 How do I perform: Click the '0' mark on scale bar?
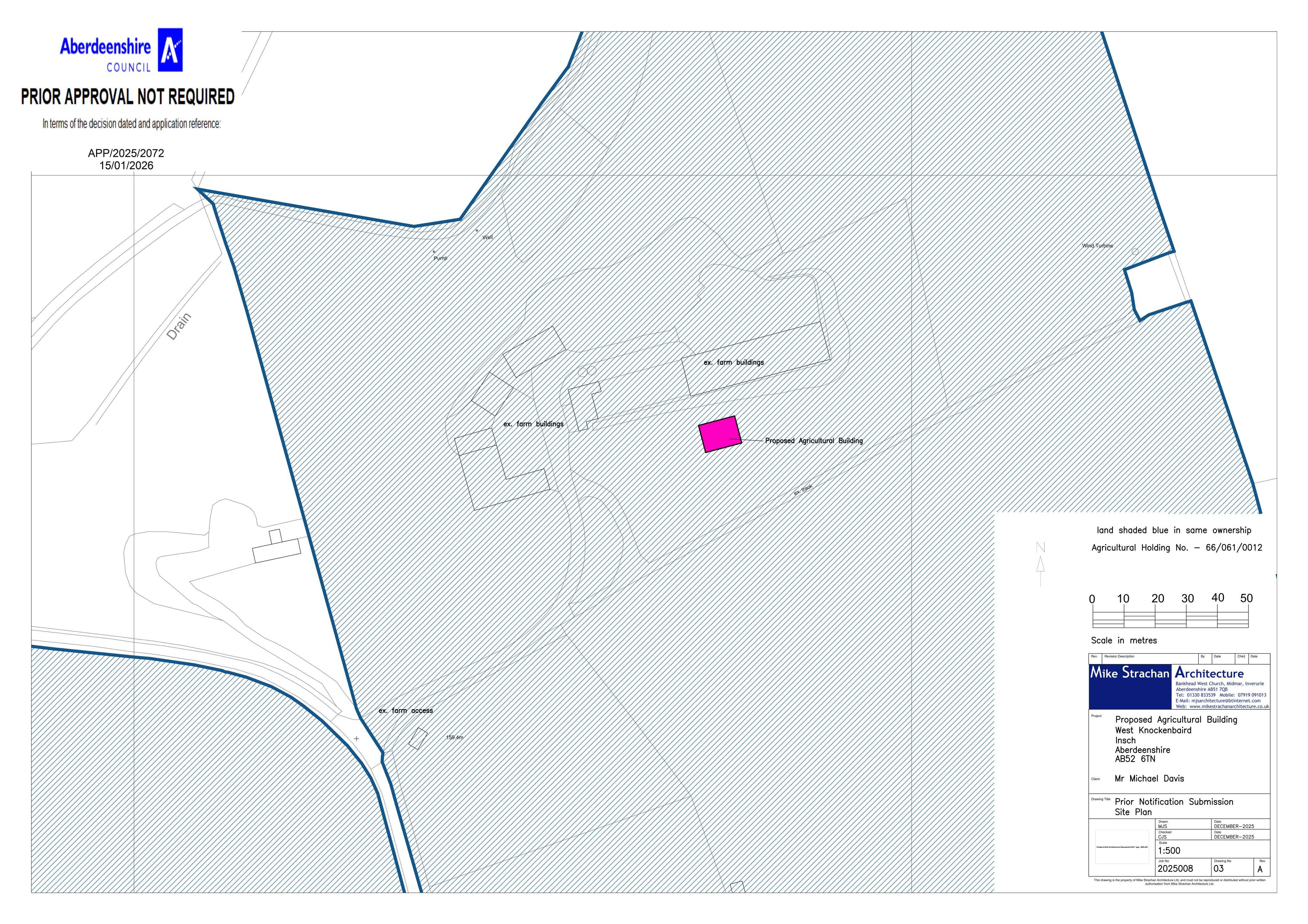1092,599
